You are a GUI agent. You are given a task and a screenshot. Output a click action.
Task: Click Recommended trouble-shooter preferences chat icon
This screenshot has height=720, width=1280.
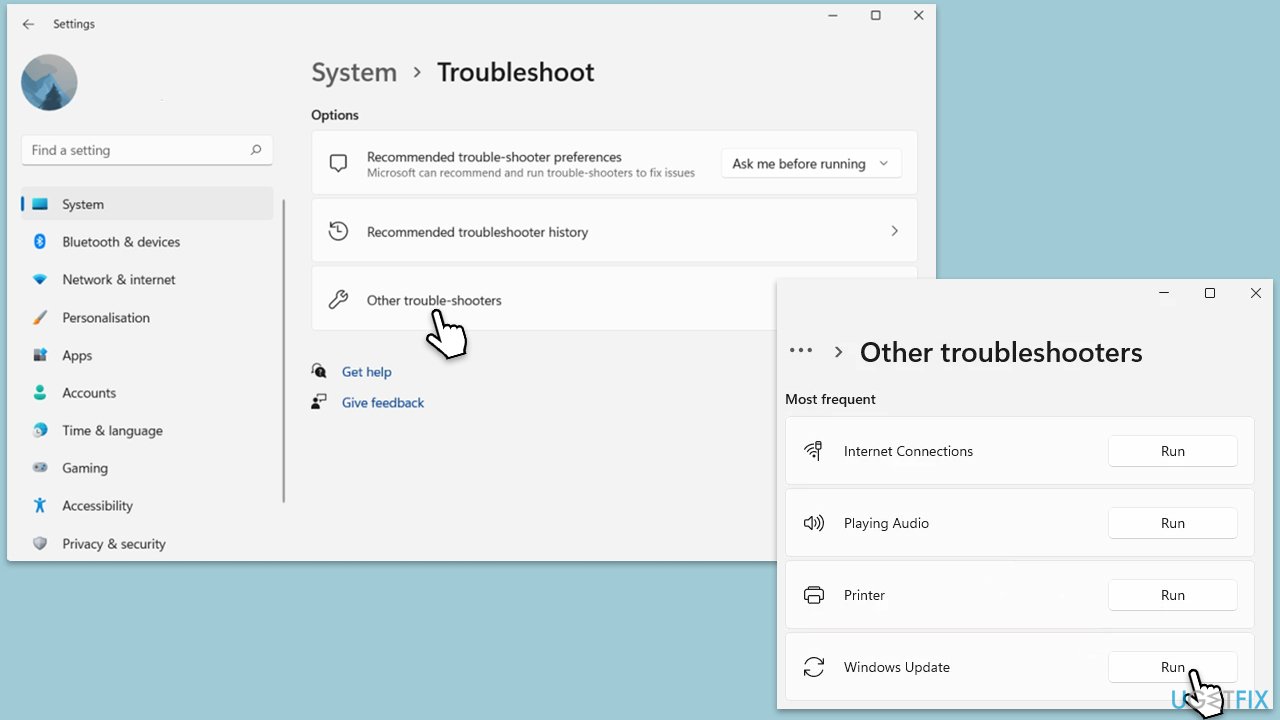339,164
